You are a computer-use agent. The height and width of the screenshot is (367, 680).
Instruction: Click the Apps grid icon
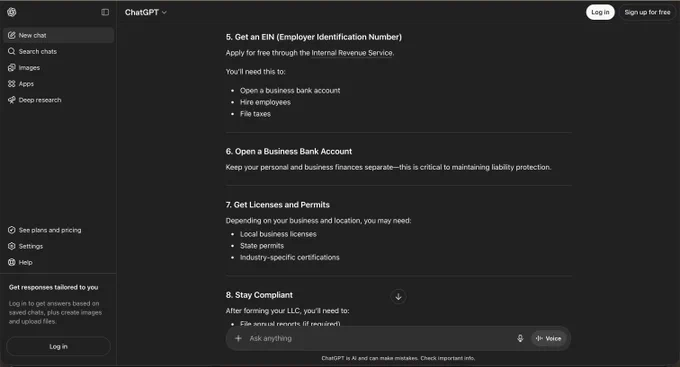coord(12,84)
